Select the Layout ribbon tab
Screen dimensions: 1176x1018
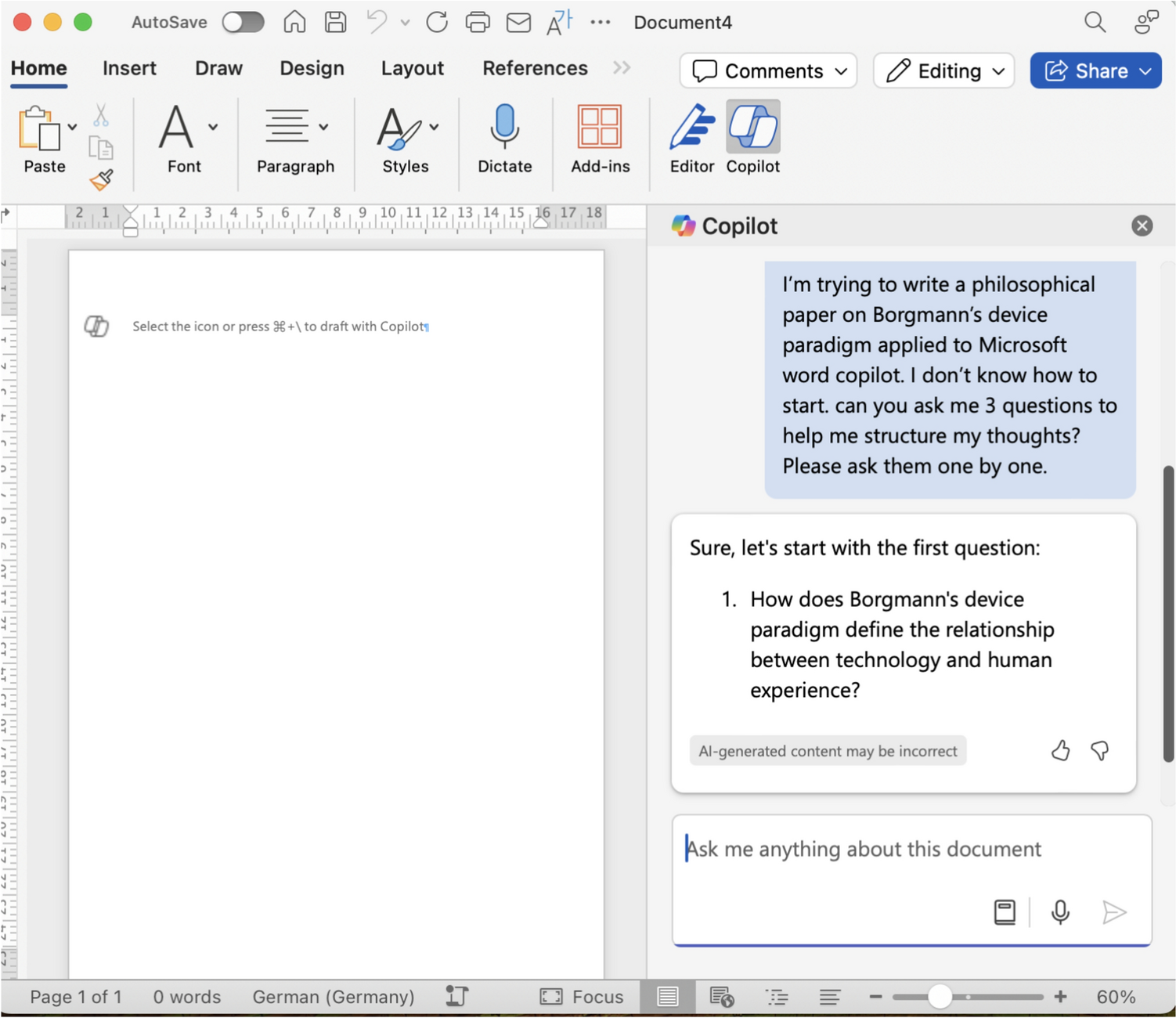(413, 69)
